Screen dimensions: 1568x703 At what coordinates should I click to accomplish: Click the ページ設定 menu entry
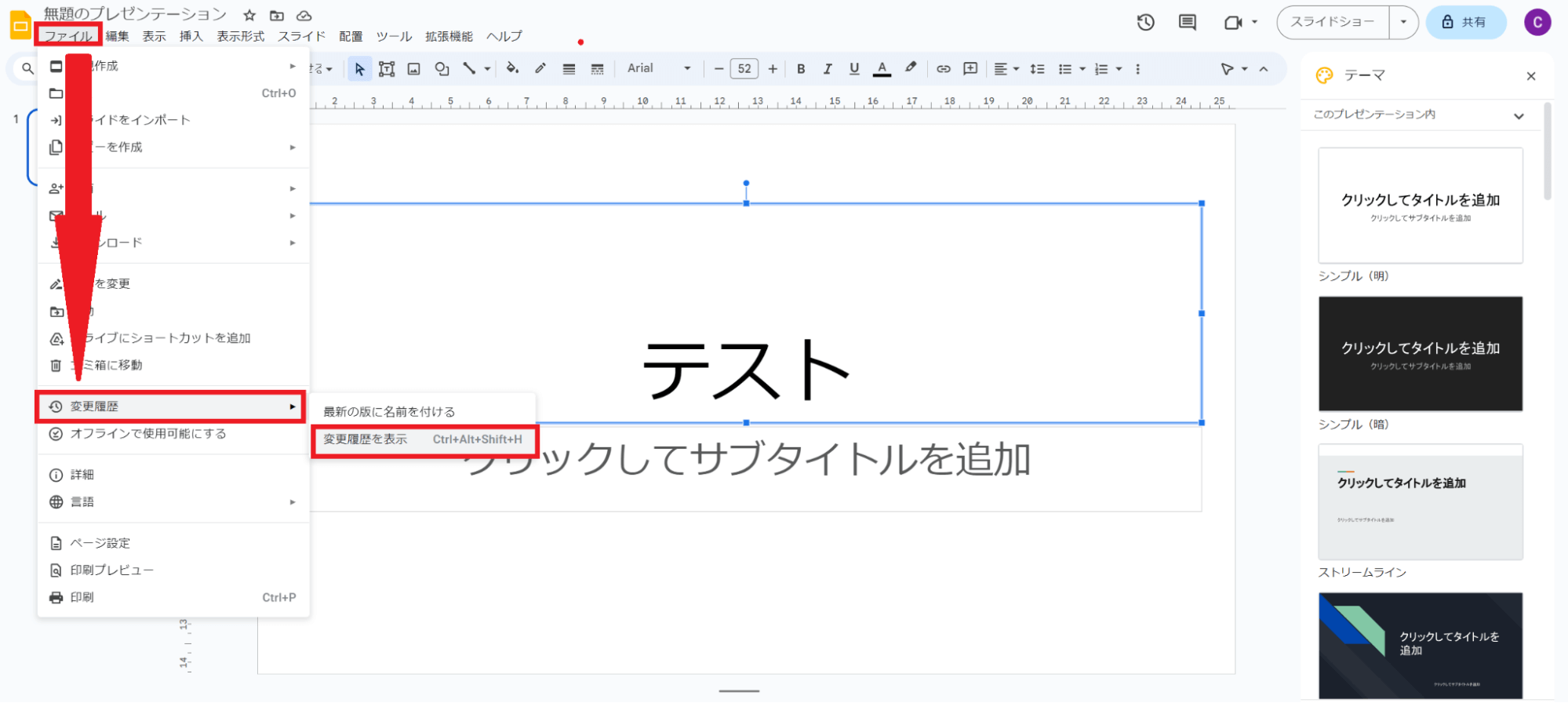click(100, 543)
